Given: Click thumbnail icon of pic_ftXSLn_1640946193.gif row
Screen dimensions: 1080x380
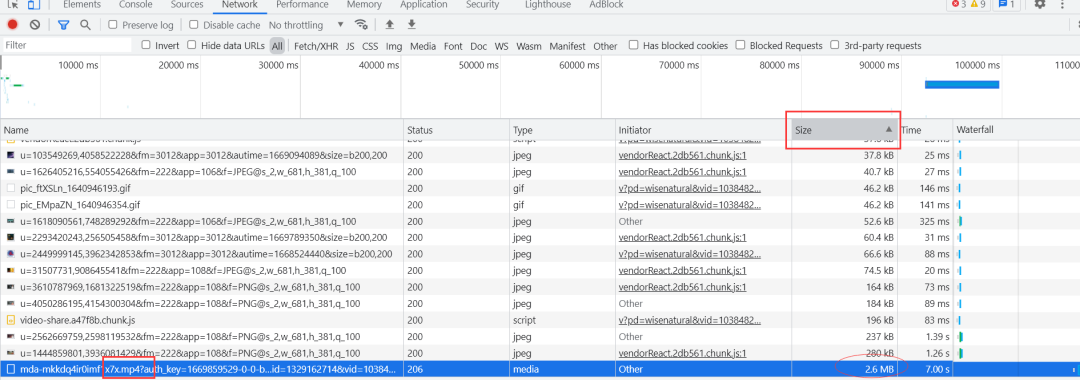Looking at the screenshot, I should [10, 188].
